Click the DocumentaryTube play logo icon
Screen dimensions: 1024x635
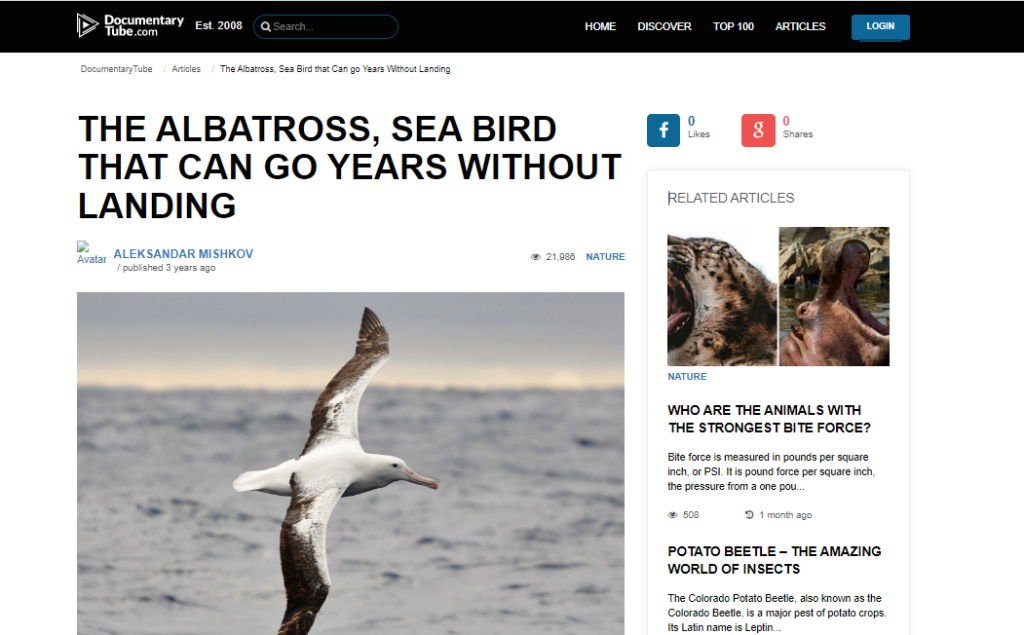pos(88,25)
